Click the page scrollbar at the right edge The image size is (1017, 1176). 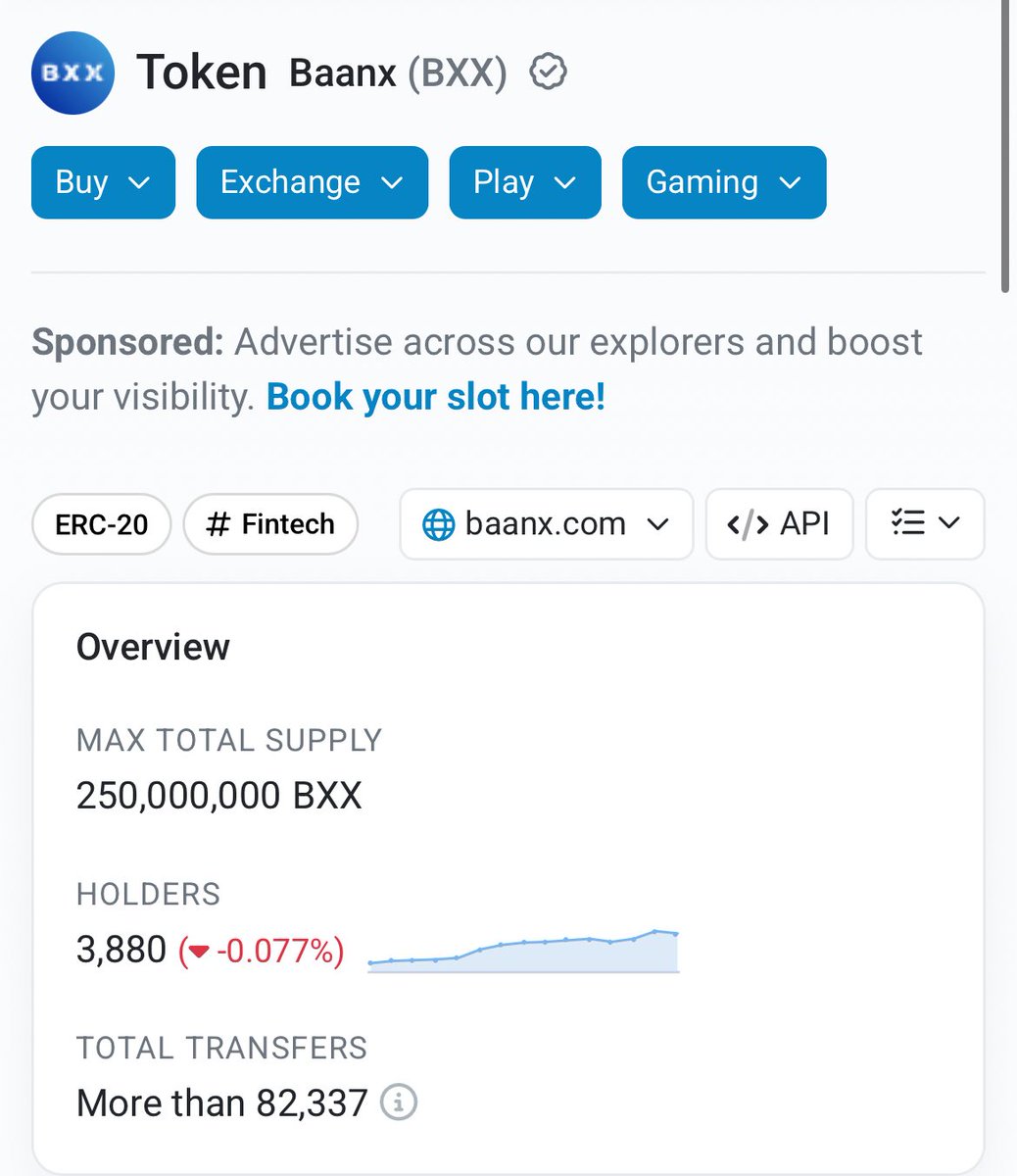click(x=1006, y=147)
